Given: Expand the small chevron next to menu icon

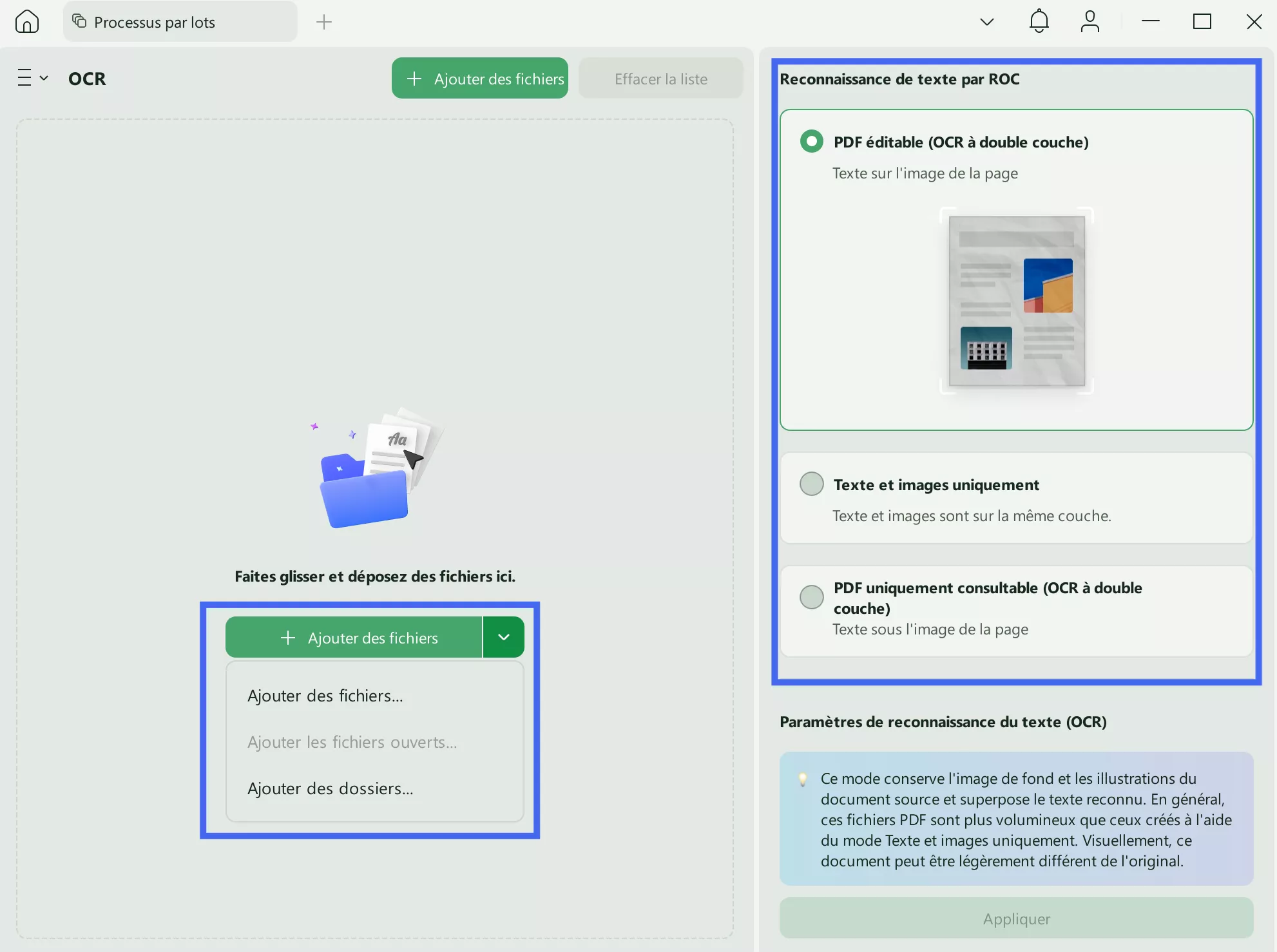Looking at the screenshot, I should [44, 78].
